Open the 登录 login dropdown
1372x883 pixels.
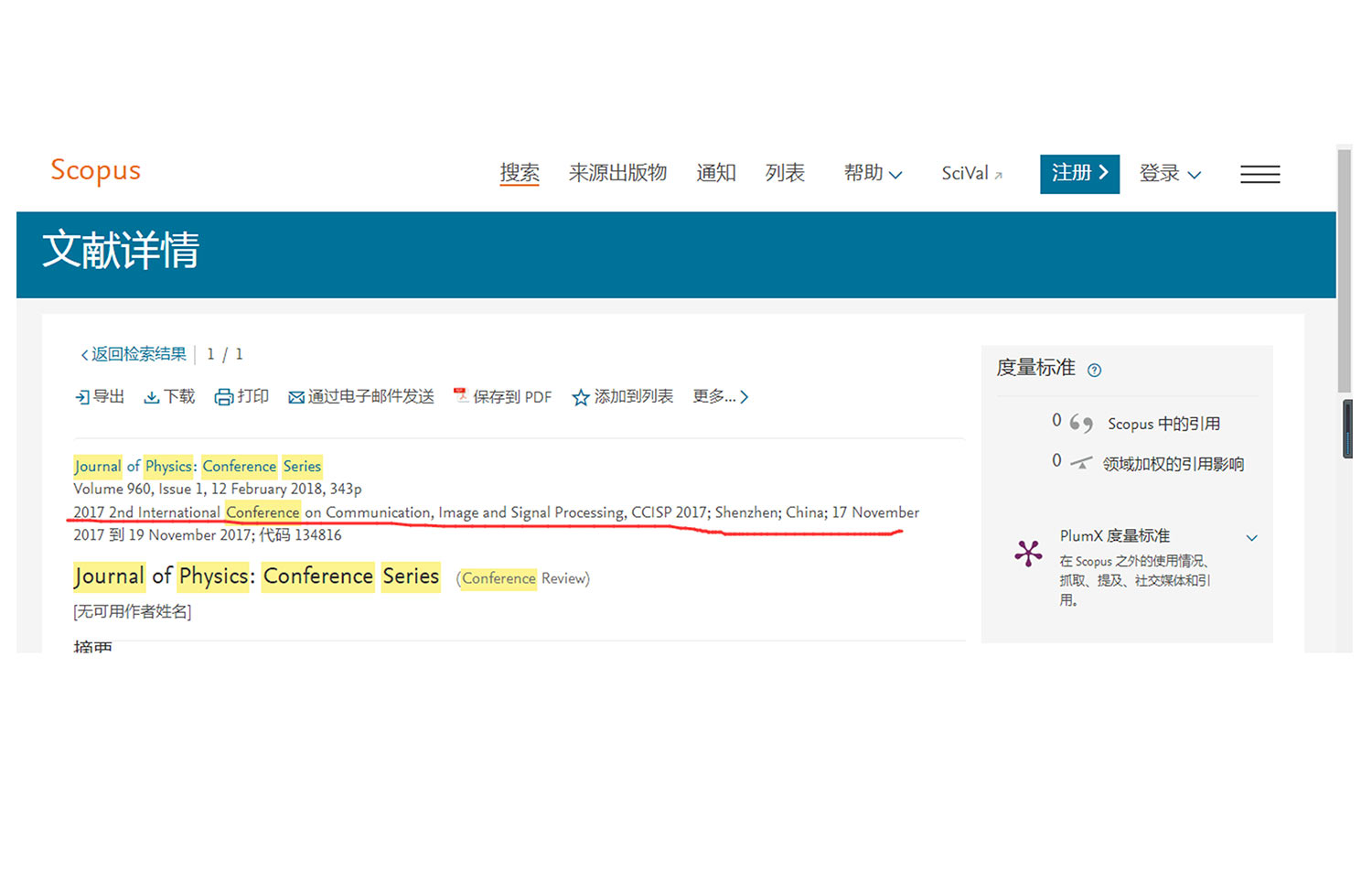click(1170, 173)
